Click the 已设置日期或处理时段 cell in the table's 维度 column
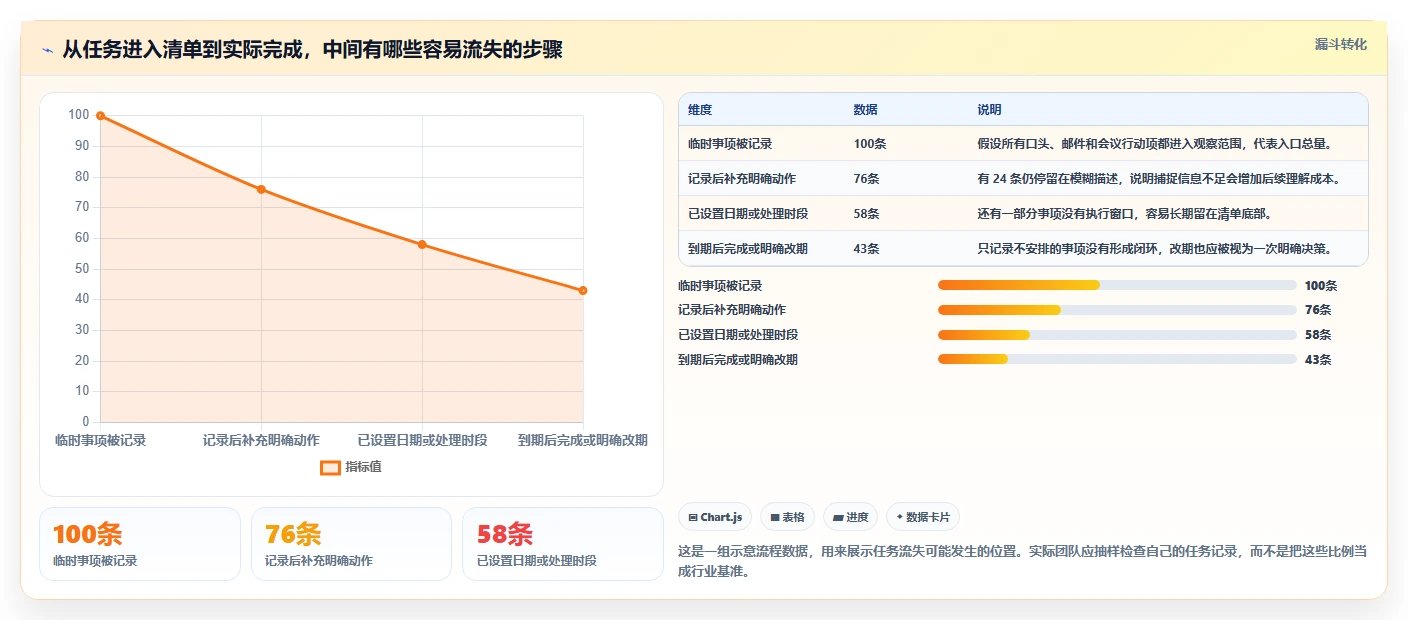This screenshot has height=620, width=1408. tap(748, 214)
